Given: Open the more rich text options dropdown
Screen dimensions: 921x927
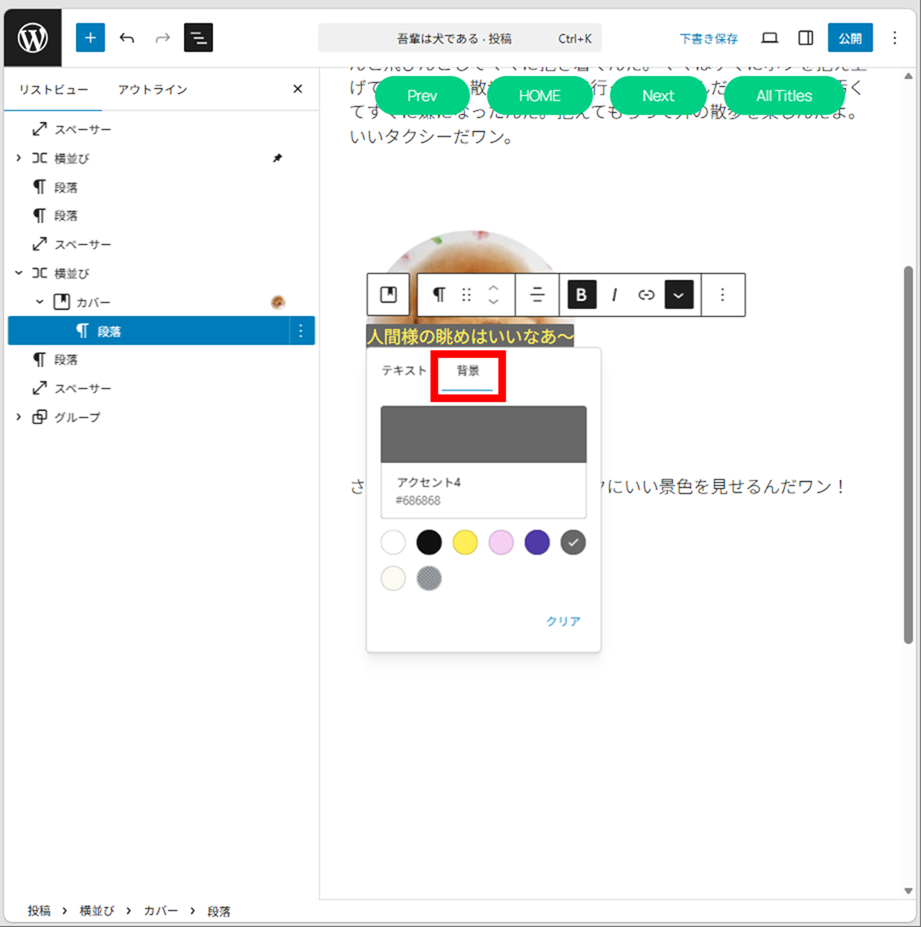Looking at the screenshot, I should coord(679,295).
